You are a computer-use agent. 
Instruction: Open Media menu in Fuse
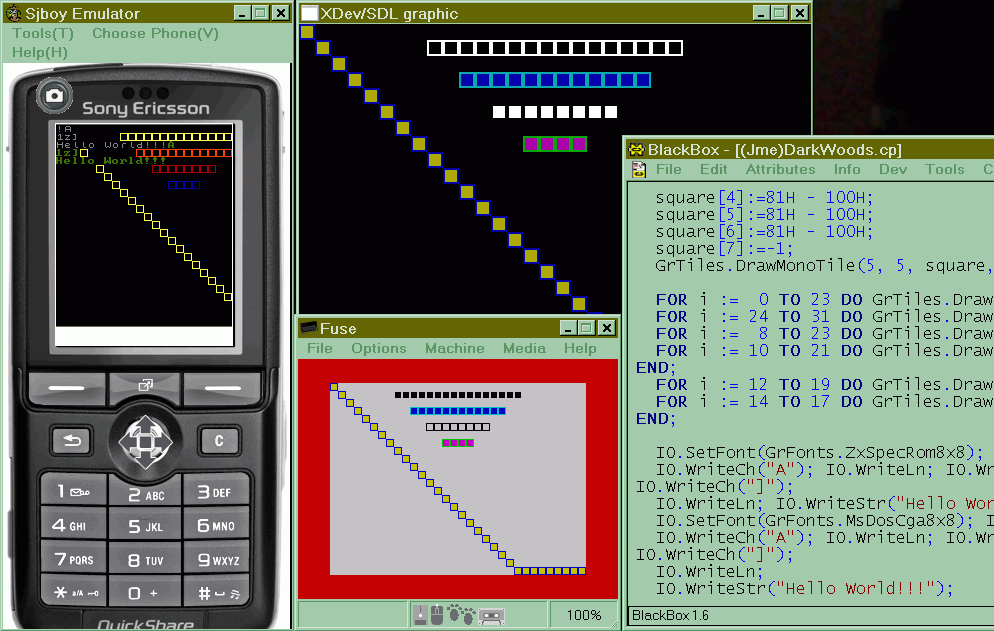(x=524, y=348)
